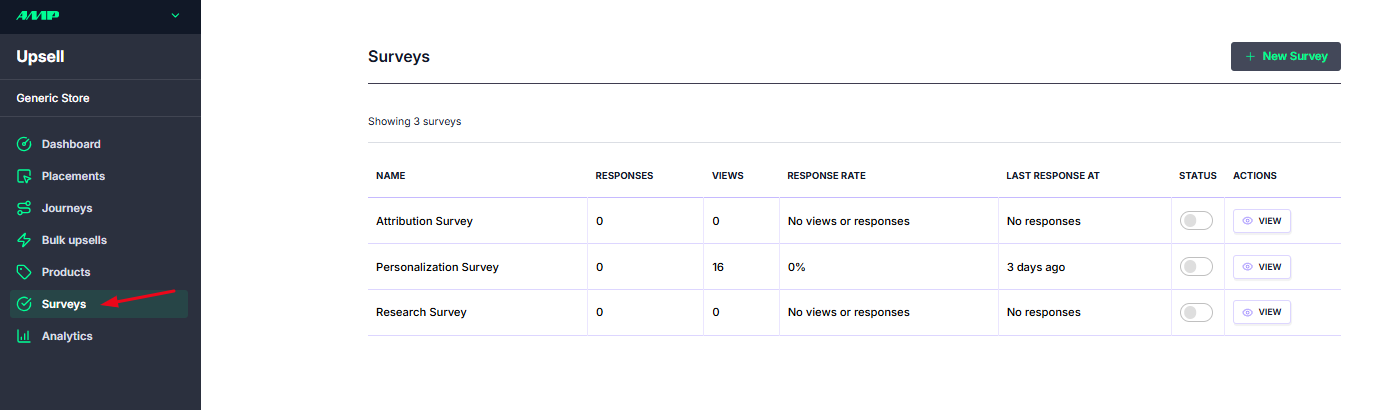
Task: Click the Analytics bar chart icon
Action: pos(25,336)
